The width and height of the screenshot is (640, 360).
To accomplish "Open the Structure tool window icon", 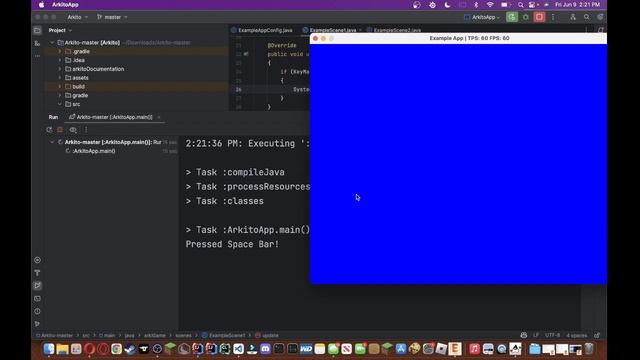I will 38,43.
